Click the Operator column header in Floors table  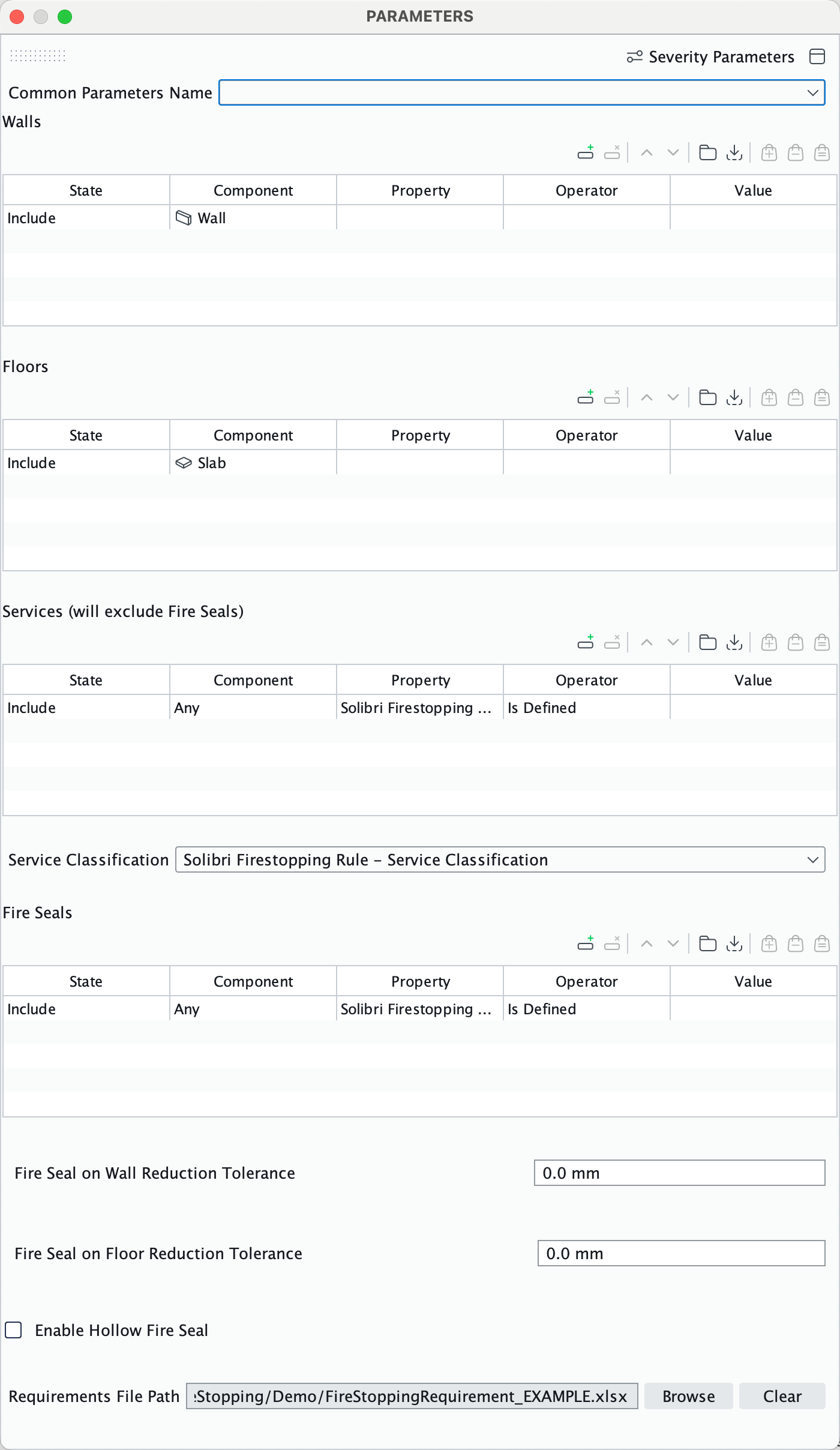coord(587,435)
